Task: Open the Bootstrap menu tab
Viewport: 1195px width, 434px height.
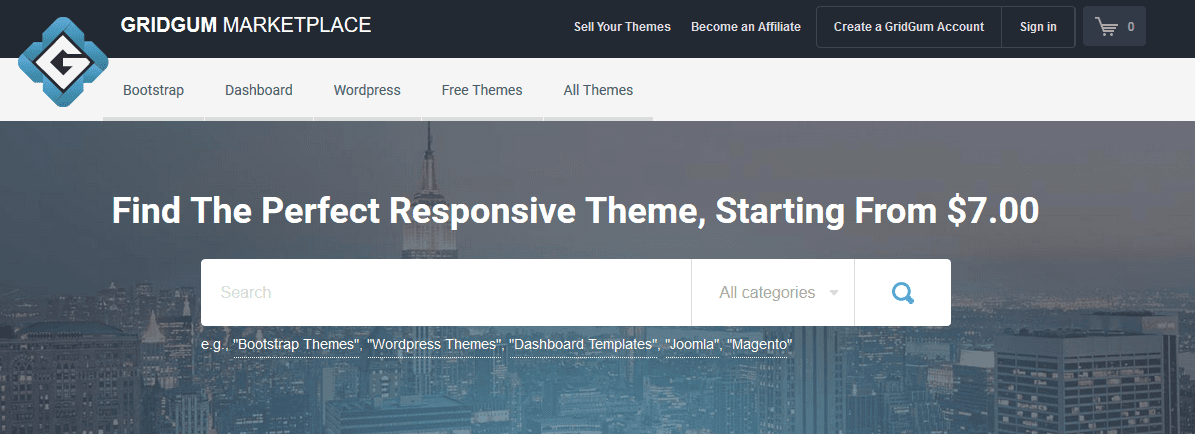Action: (x=153, y=90)
